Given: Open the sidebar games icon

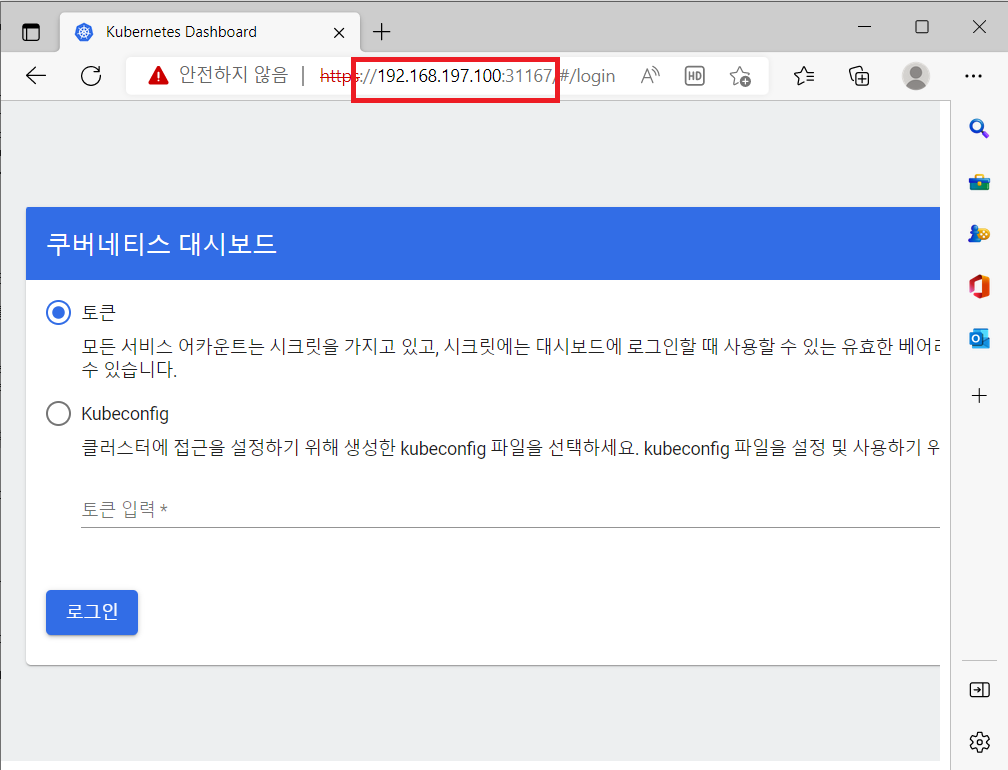Looking at the screenshot, I should [x=979, y=233].
